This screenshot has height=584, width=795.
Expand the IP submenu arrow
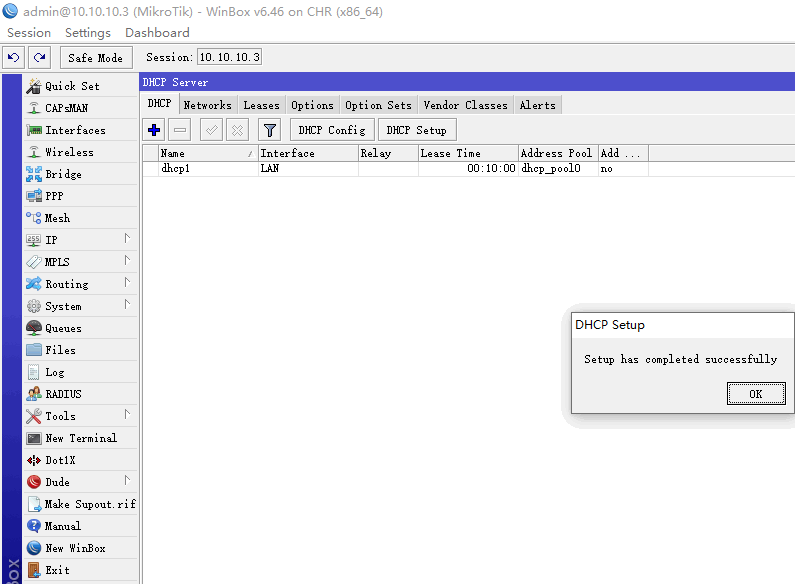click(127, 238)
